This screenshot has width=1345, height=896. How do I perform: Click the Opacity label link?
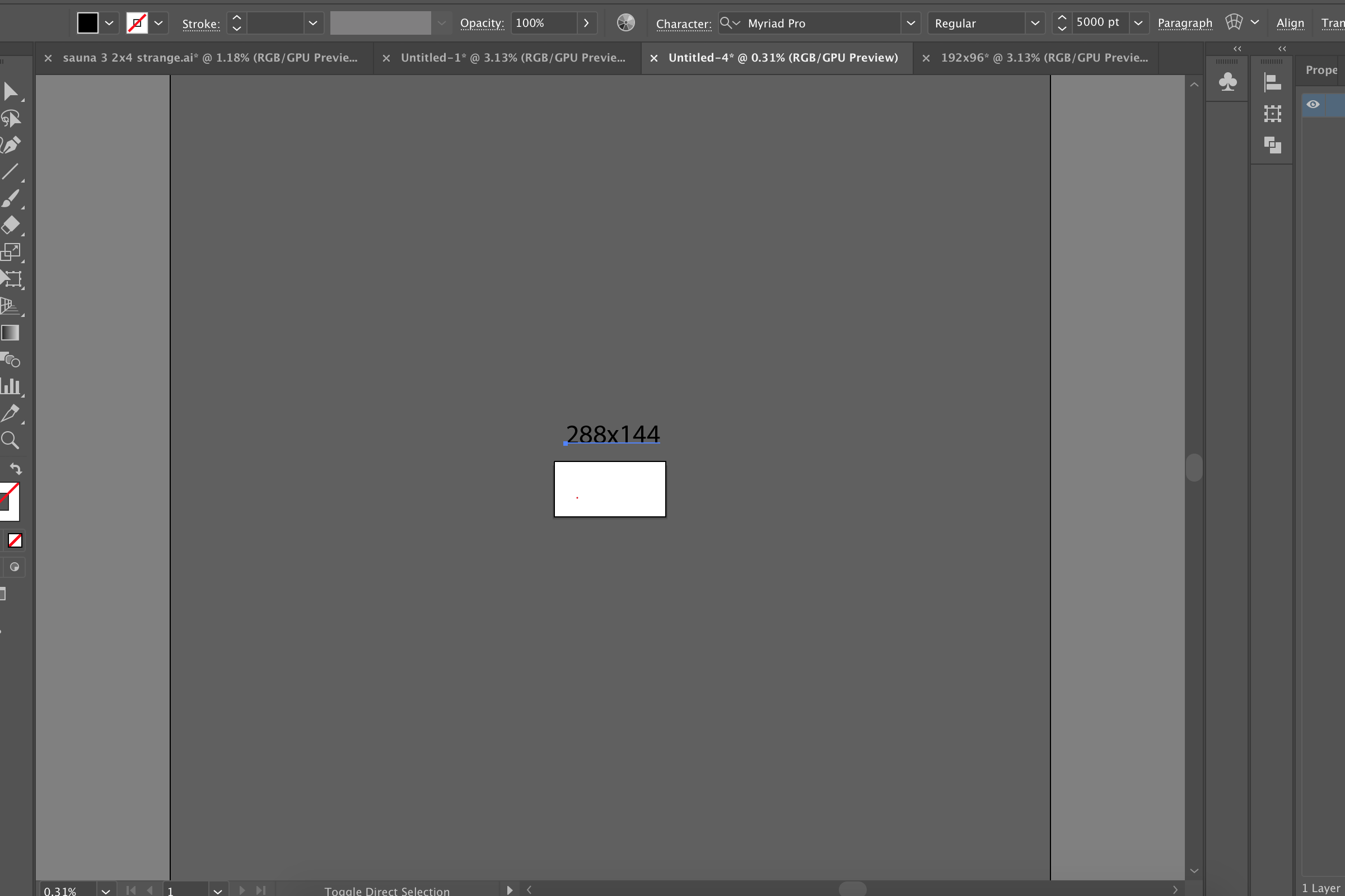482,24
